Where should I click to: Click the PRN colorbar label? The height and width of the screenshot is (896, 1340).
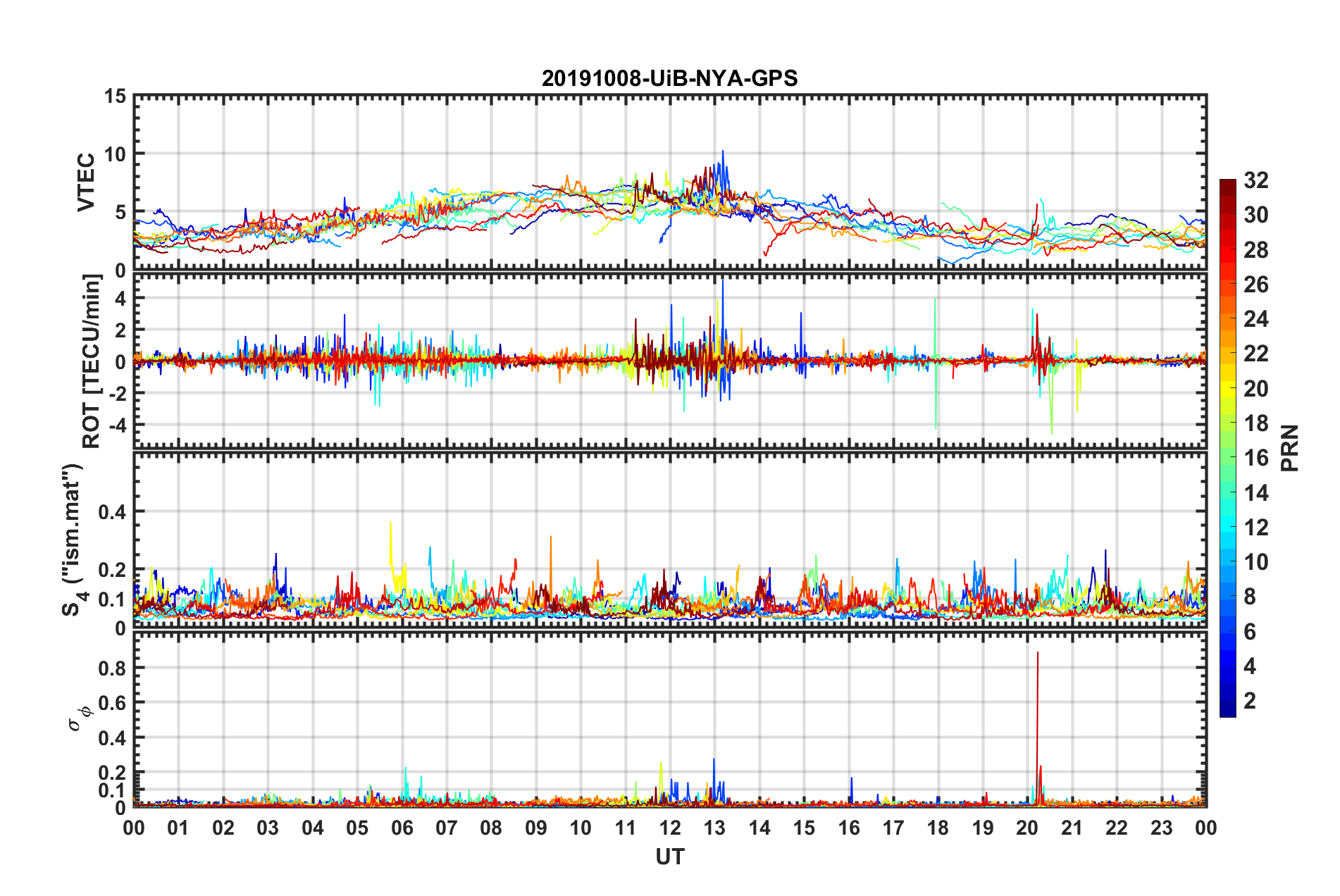click(x=1290, y=448)
